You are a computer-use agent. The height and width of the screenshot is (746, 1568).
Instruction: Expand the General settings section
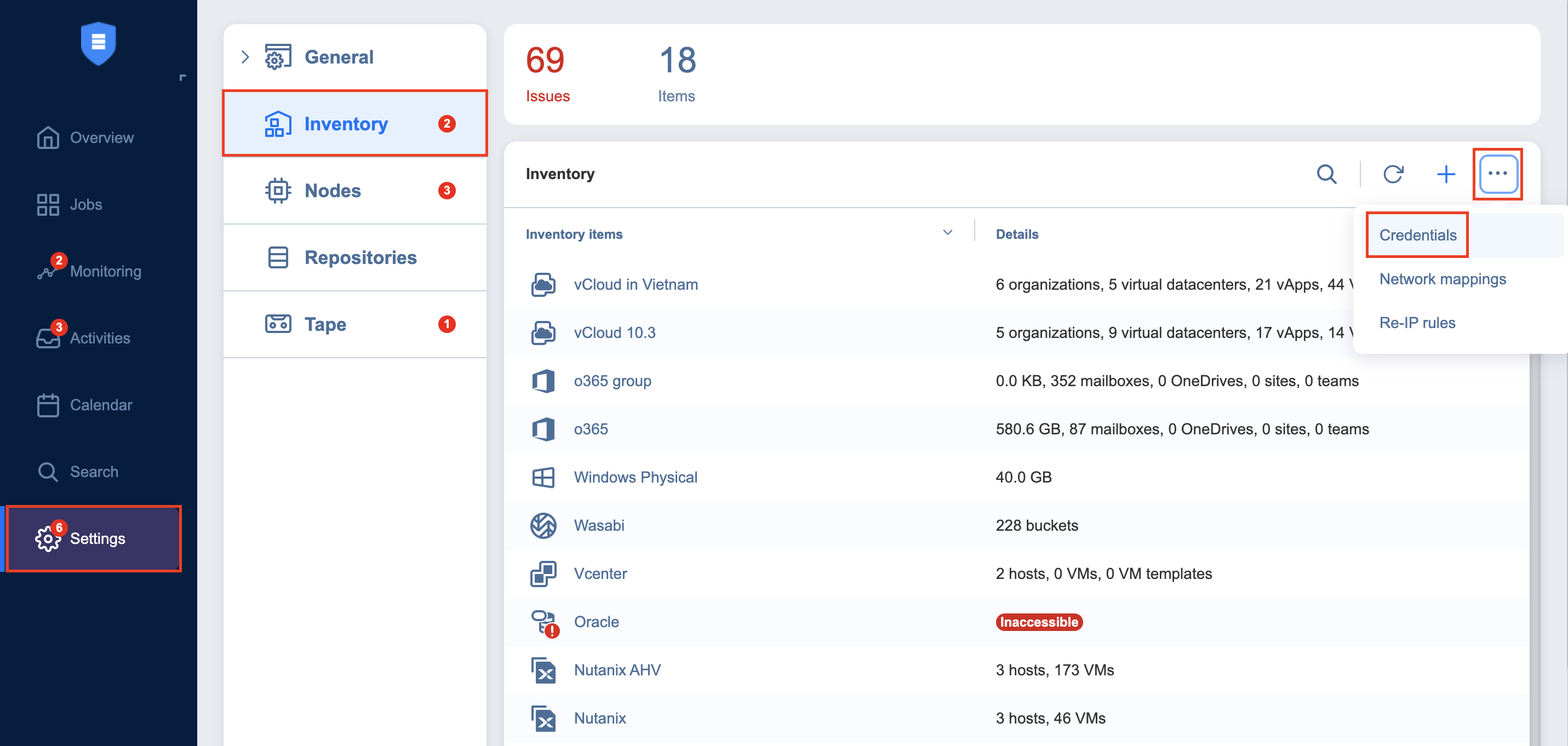pyautogui.click(x=245, y=57)
